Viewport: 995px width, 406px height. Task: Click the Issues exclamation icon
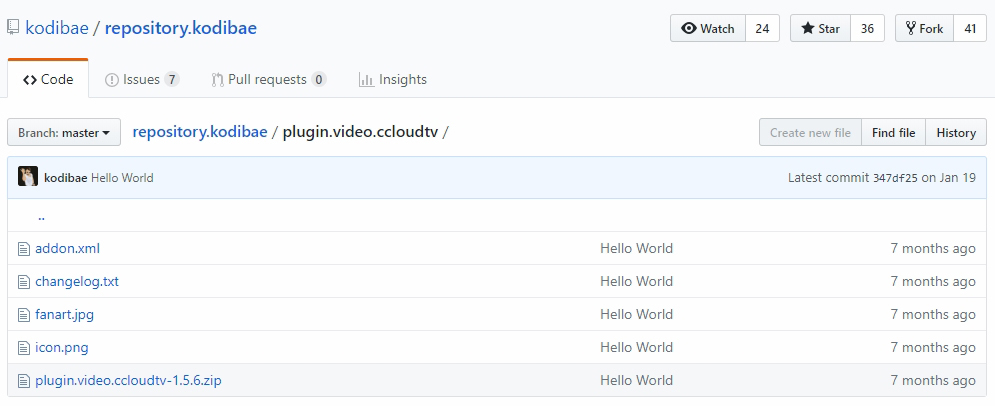pyautogui.click(x=112, y=80)
